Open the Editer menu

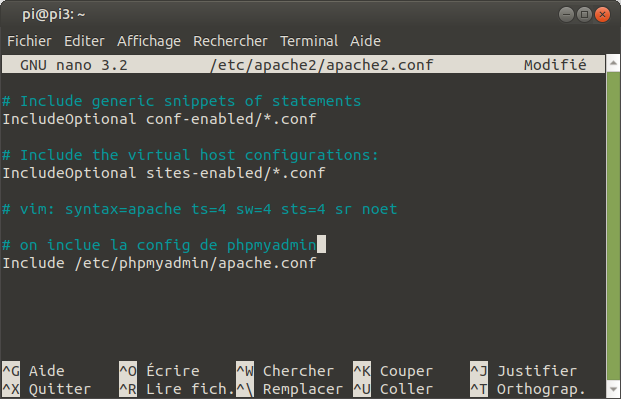[x=84, y=41]
